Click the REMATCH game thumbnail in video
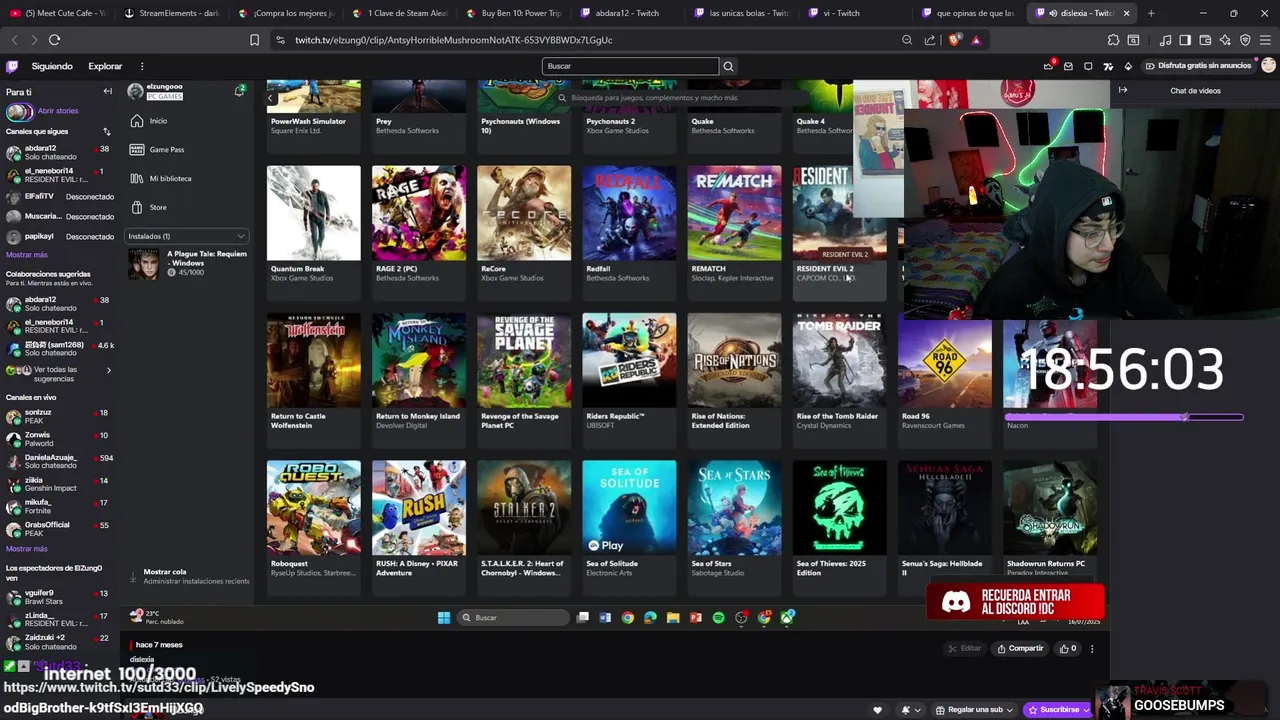The width and height of the screenshot is (1280, 720). tap(734, 213)
